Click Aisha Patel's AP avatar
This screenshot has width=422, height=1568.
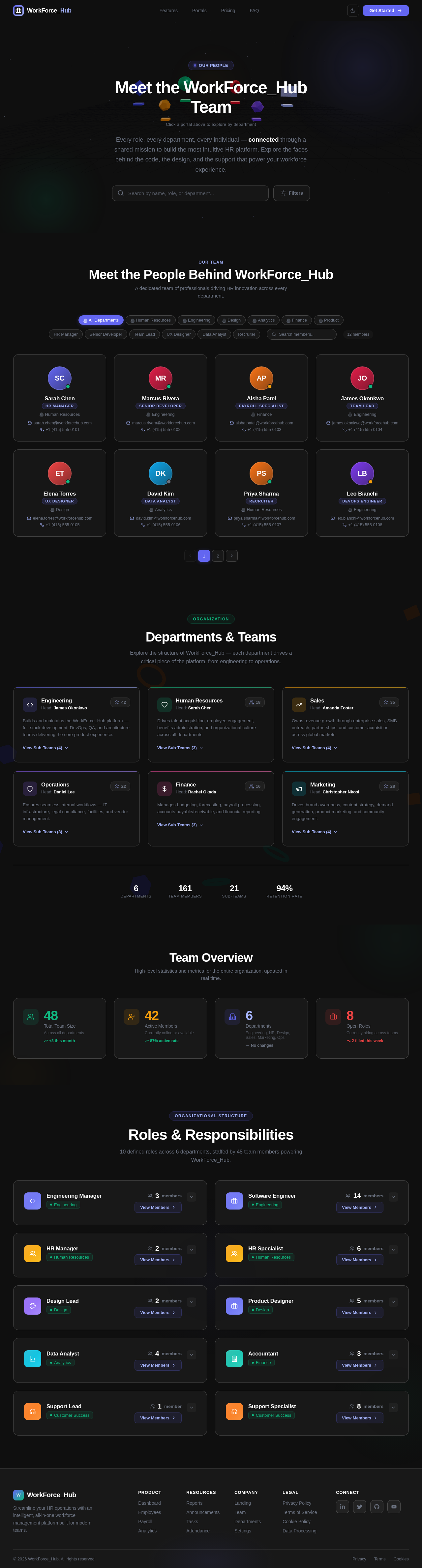click(261, 378)
